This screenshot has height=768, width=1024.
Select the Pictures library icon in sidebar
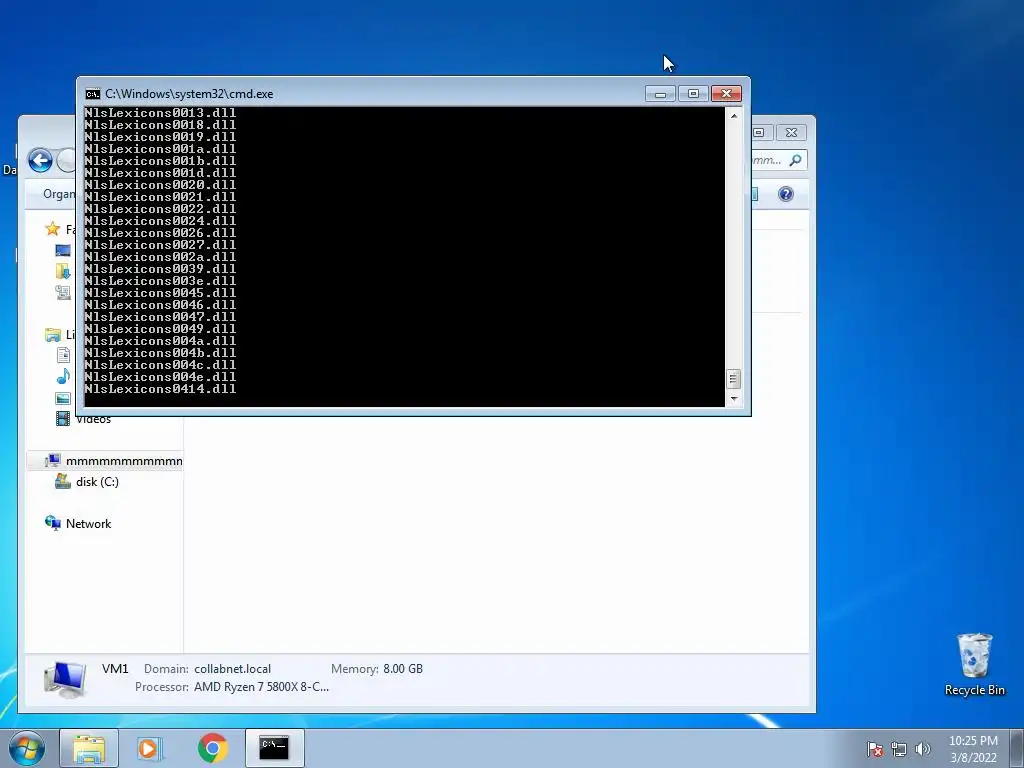(63, 398)
